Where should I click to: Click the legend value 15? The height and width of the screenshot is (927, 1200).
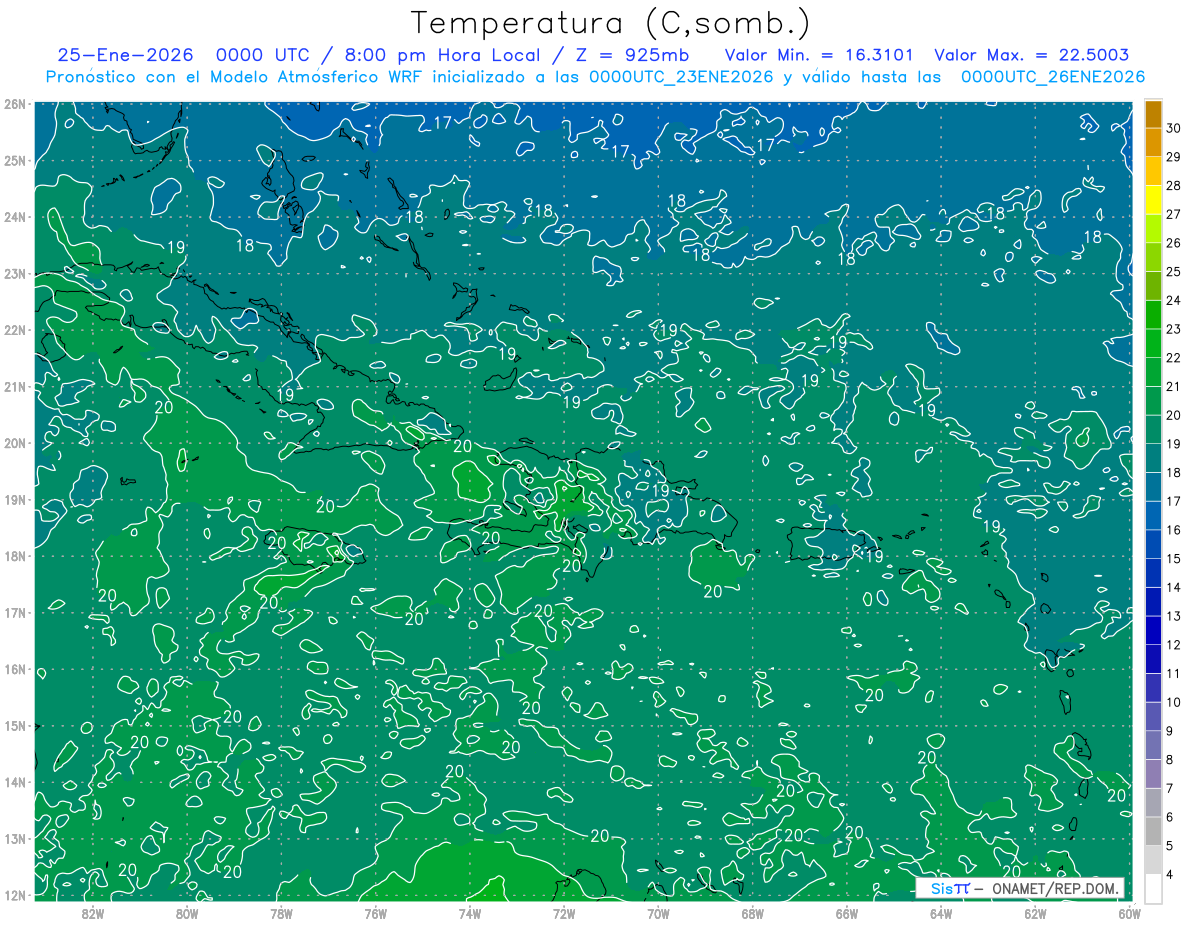point(1174,558)
